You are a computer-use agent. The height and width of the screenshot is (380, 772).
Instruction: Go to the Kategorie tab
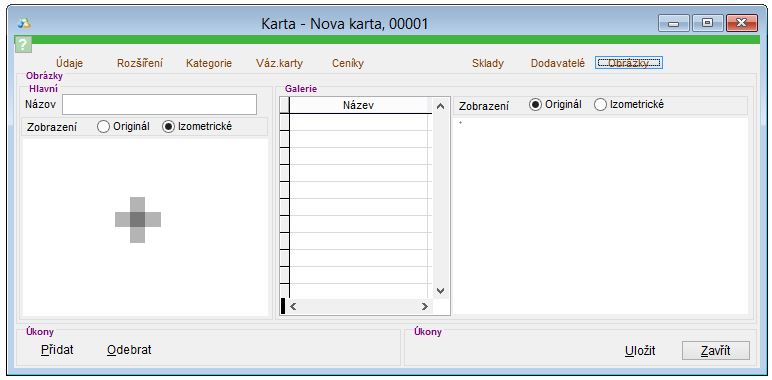coord(209,63)
